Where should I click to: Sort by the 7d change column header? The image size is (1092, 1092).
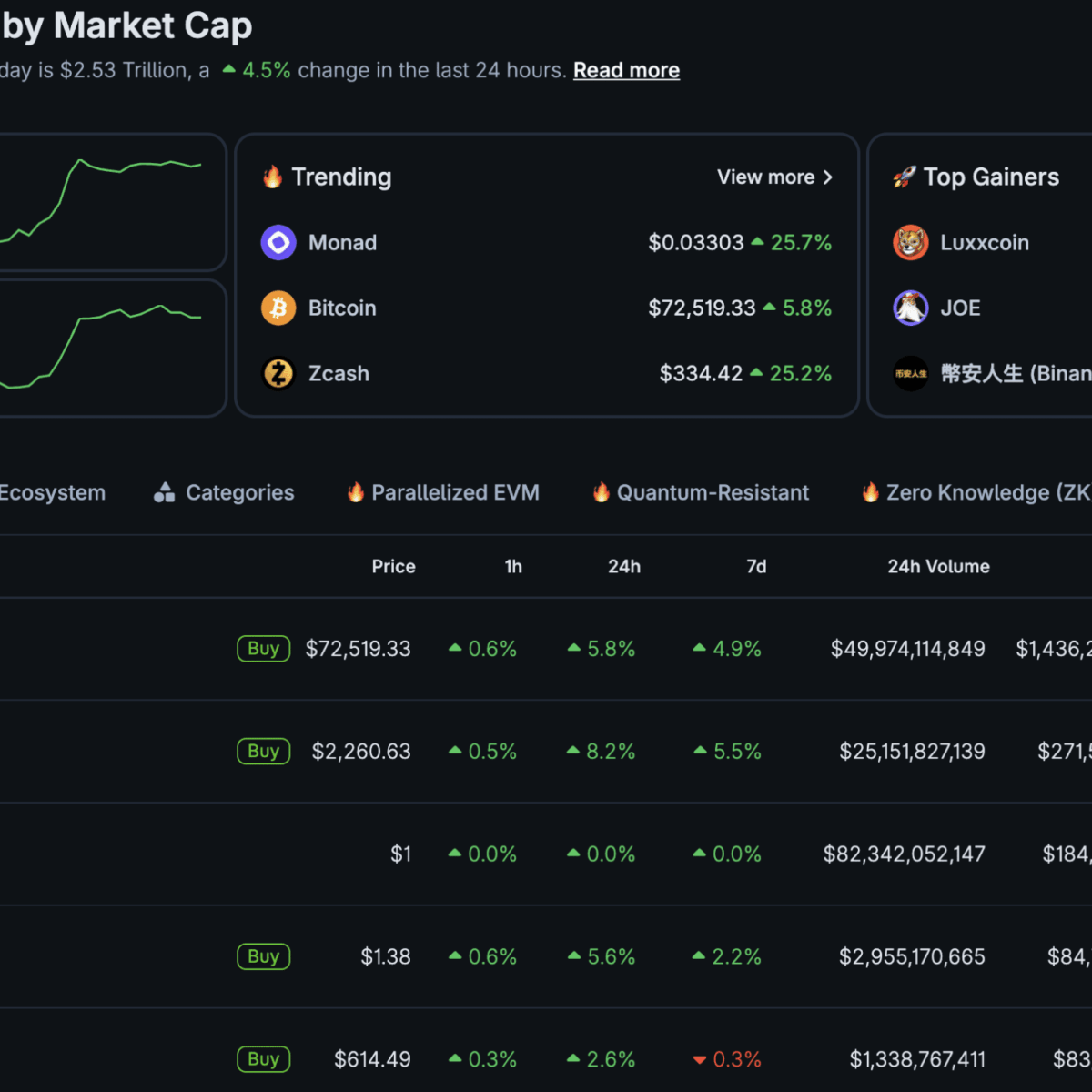756,566
